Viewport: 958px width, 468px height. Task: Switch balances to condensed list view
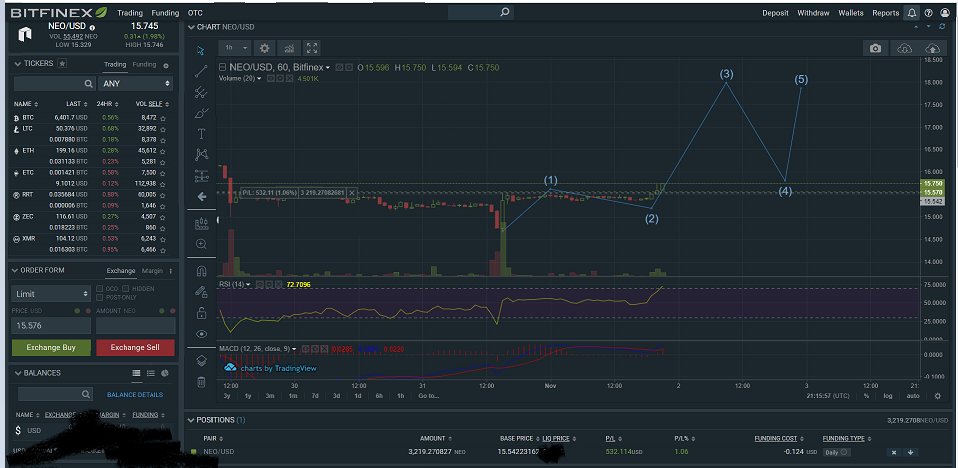[150, 373]
